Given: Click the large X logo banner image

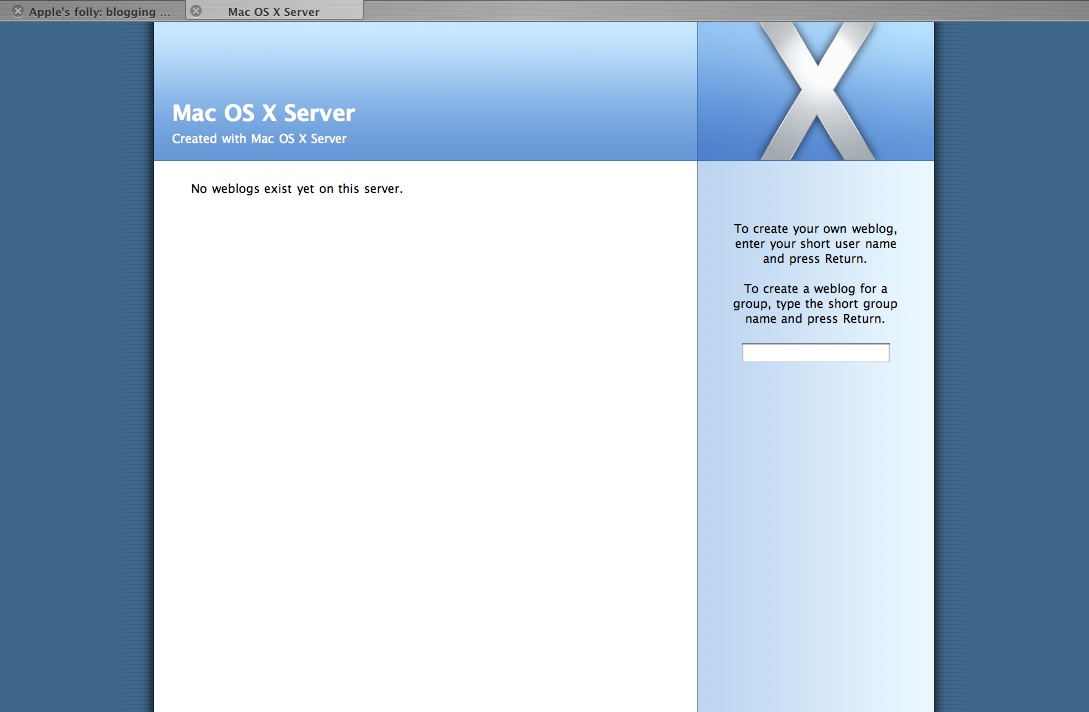Looking at the screenshot, I should pyautogui.click(x=815, y=91).
